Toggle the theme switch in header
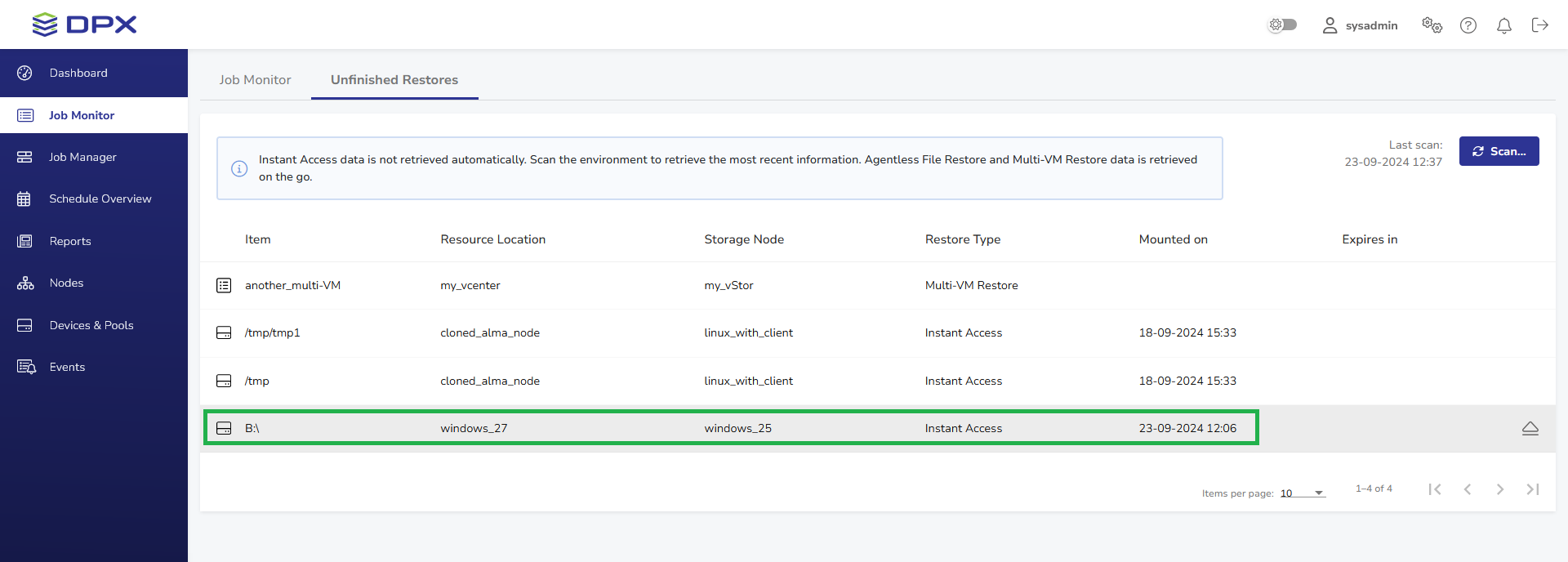The height and width of the screenshot is (562, 1568). [1282, 25]
